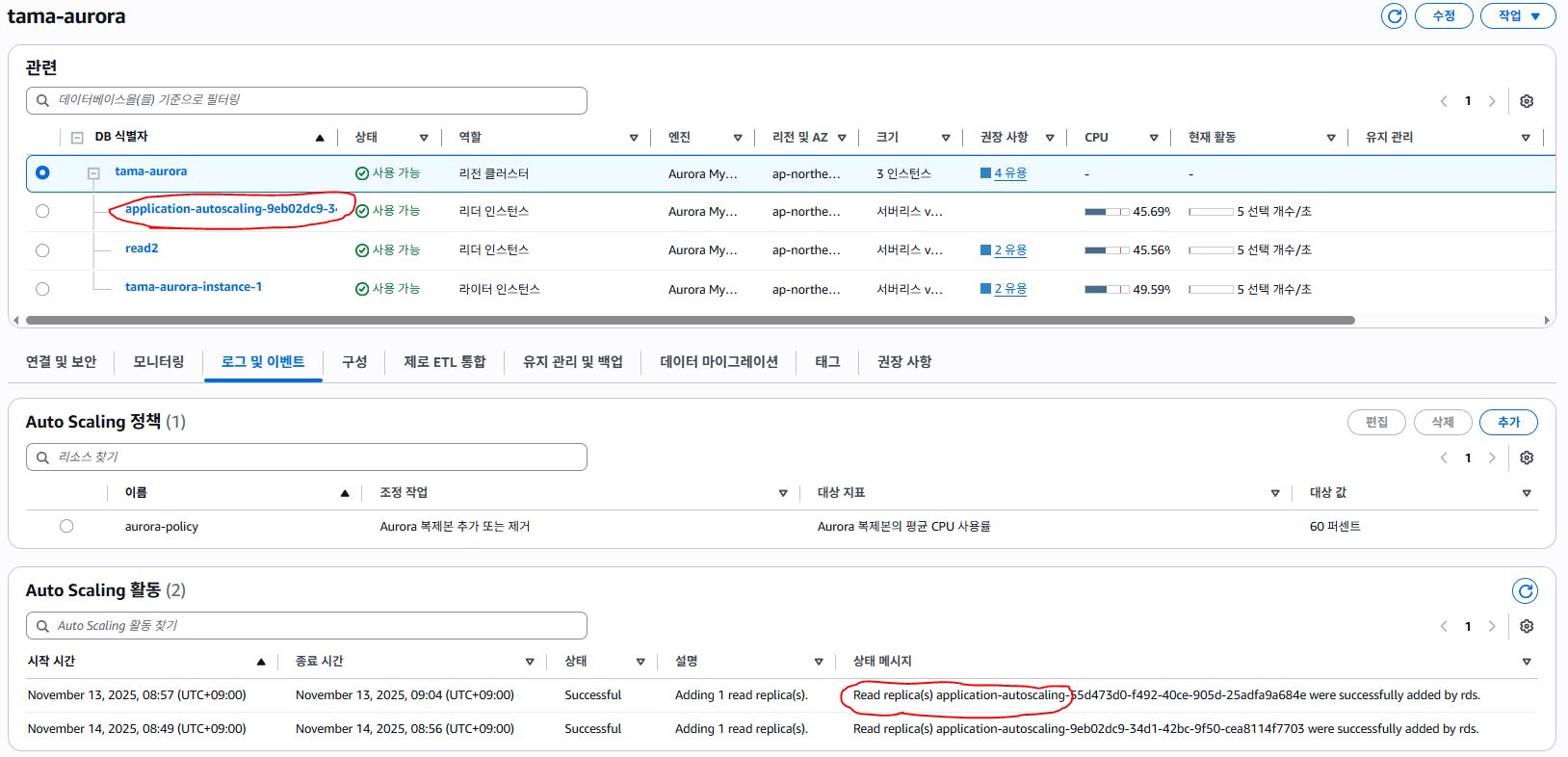1568x757 pixels.
Task: Go to next page in Auto Scaling 활동
Action: pyautogui.click(x=1492, y=626)
